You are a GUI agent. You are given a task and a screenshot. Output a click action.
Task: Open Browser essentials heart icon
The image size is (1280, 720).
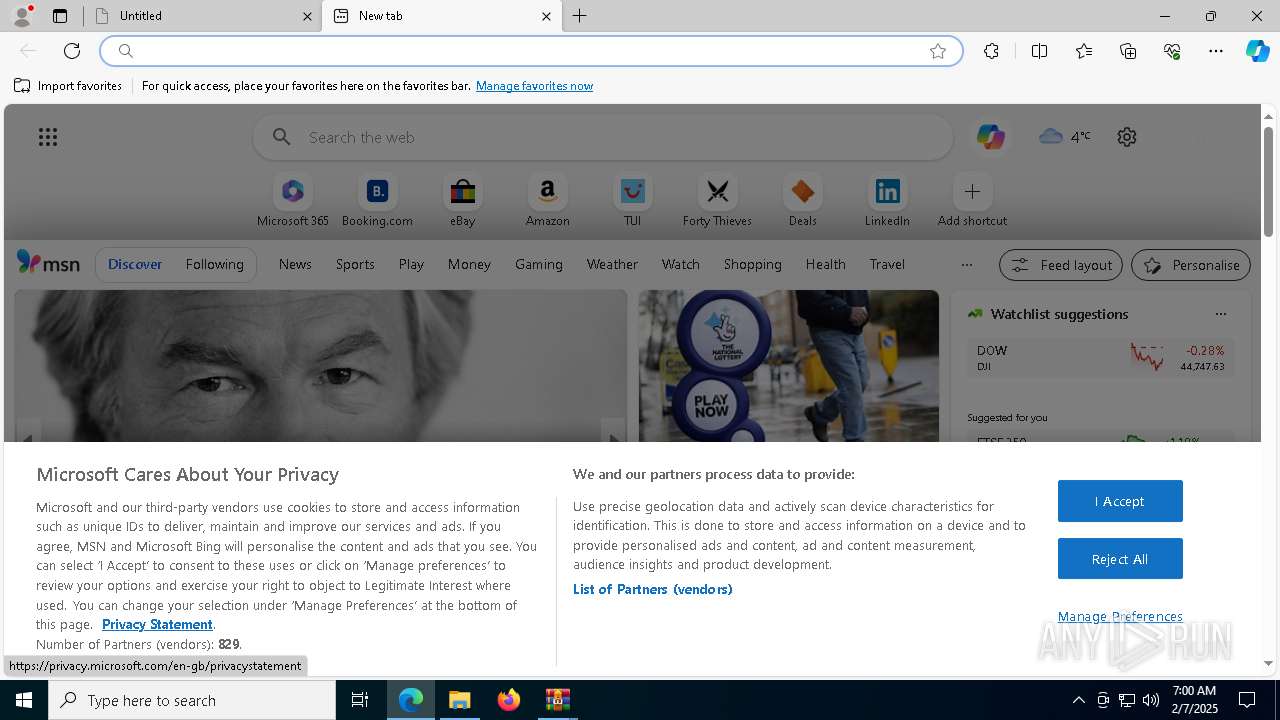[x=1172, y=51]
